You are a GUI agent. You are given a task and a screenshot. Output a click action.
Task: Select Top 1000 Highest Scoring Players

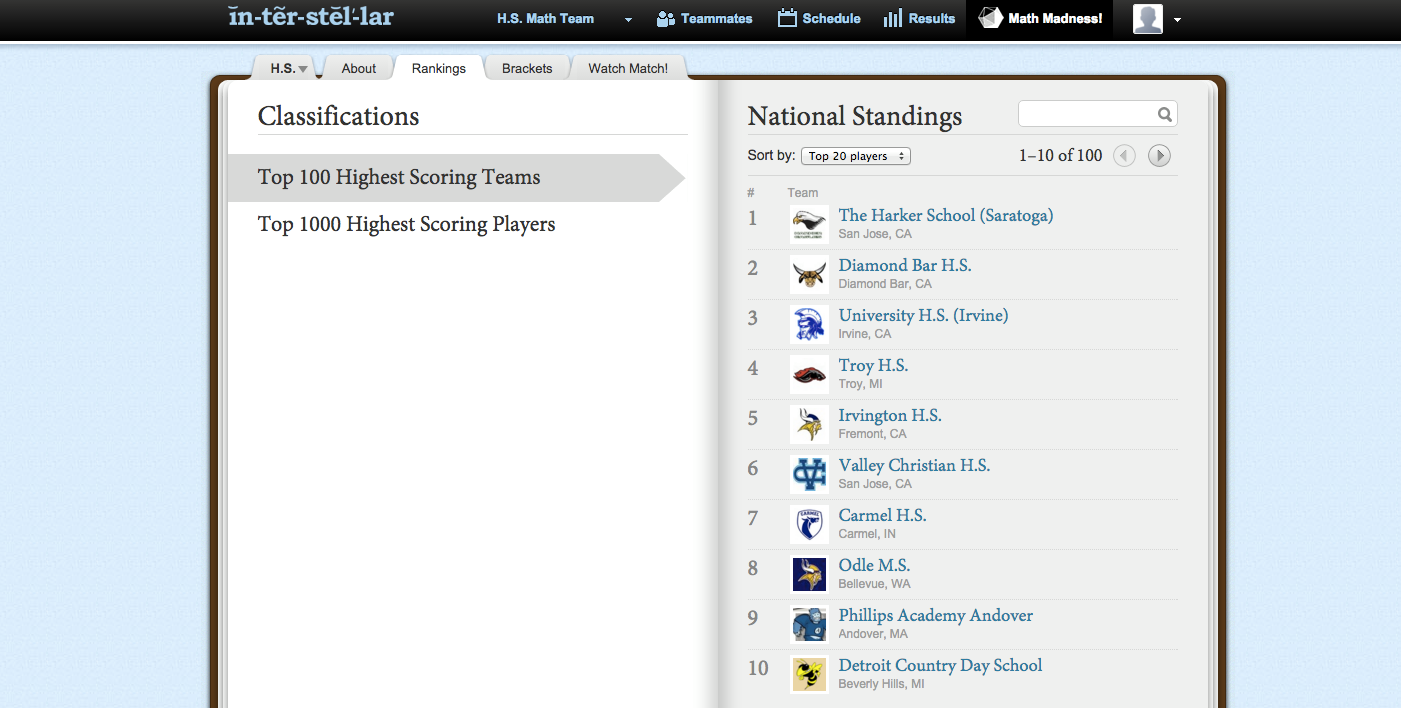pyautogui.click(x=407, y=224)
